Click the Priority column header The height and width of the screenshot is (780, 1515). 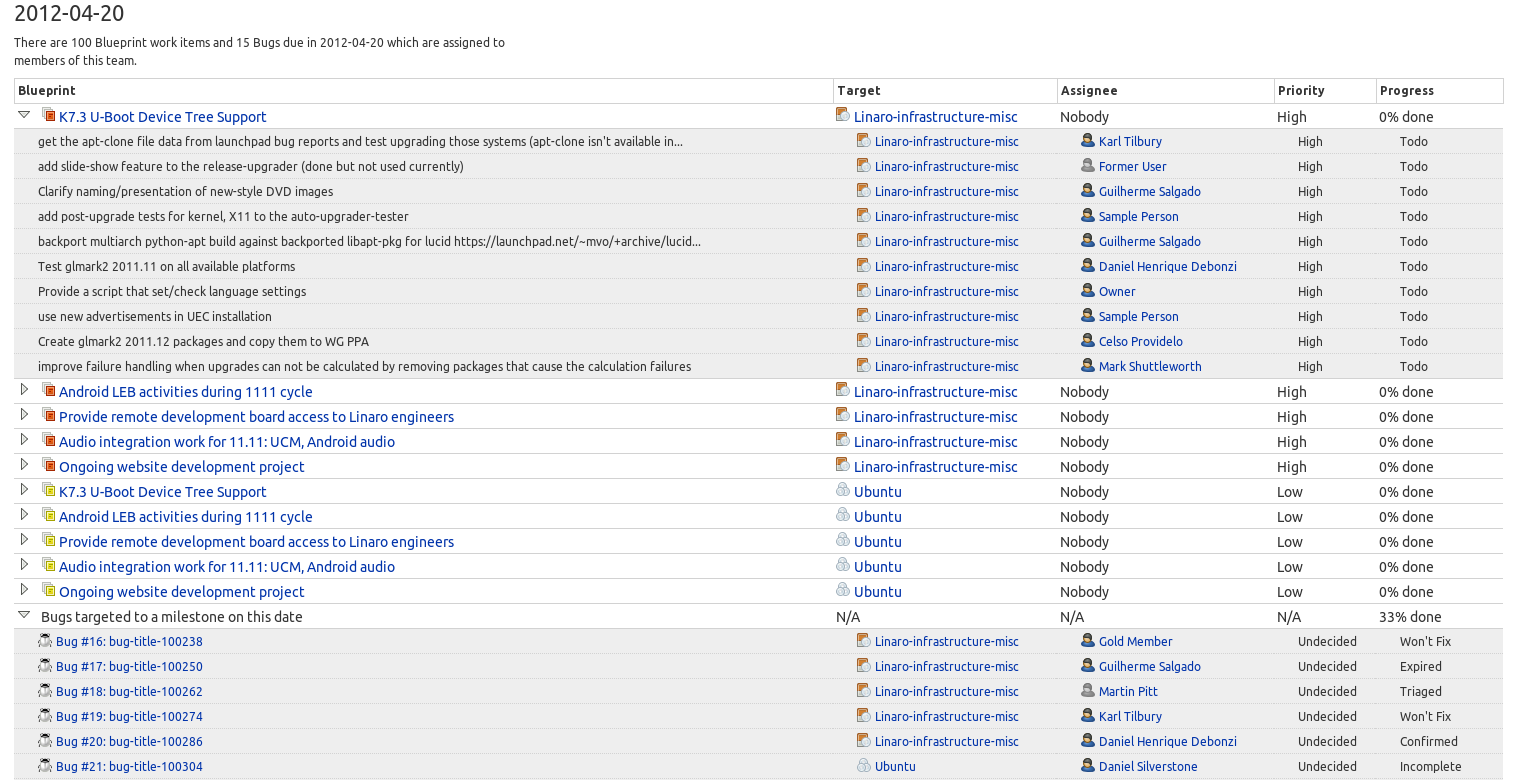pyautogui.click(x=1301, y=91)
